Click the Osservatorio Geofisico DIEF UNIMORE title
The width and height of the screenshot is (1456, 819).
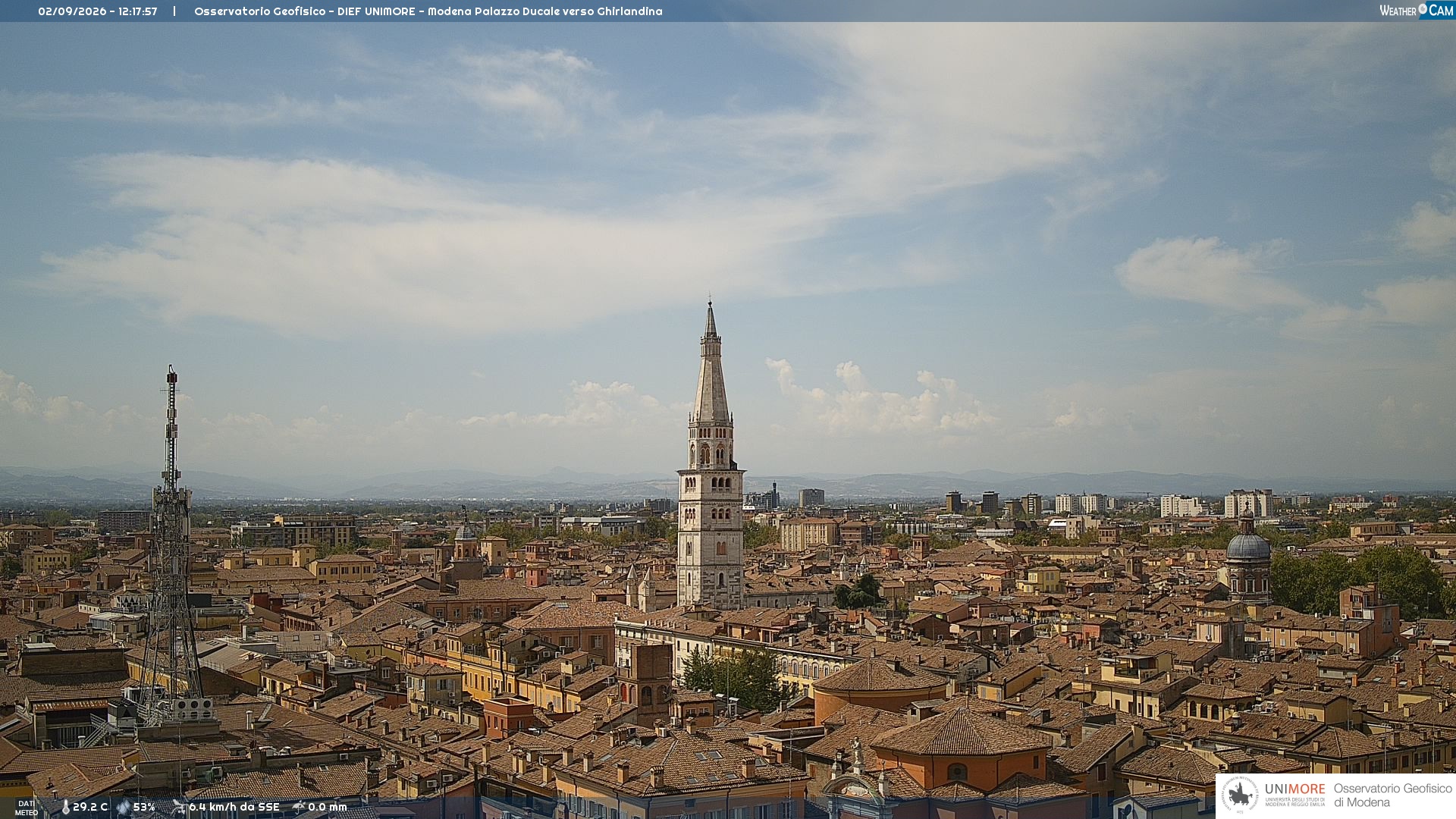[x=303, y=11]
